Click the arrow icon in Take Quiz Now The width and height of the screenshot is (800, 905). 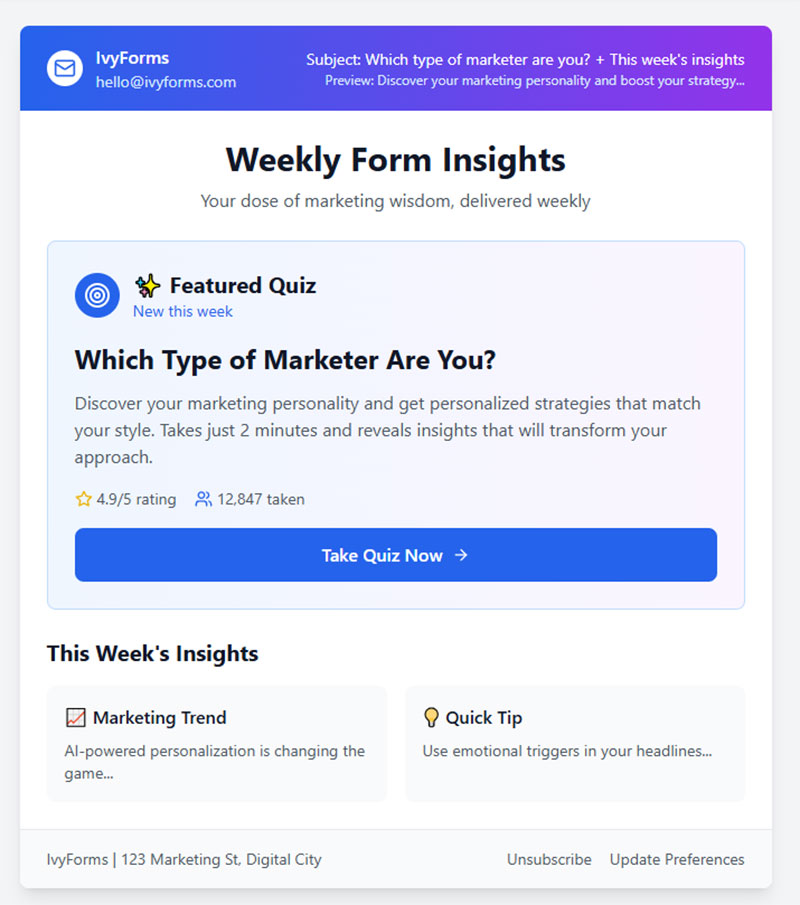tap(461, 555)
